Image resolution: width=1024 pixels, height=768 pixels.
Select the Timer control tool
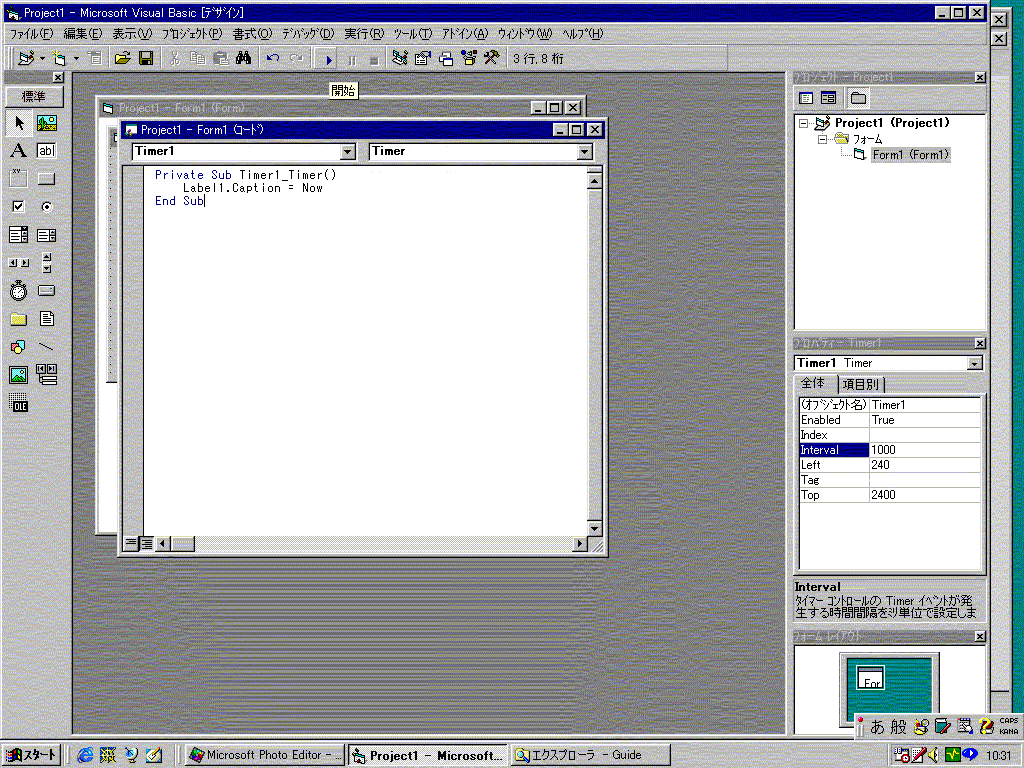(19, 291)
